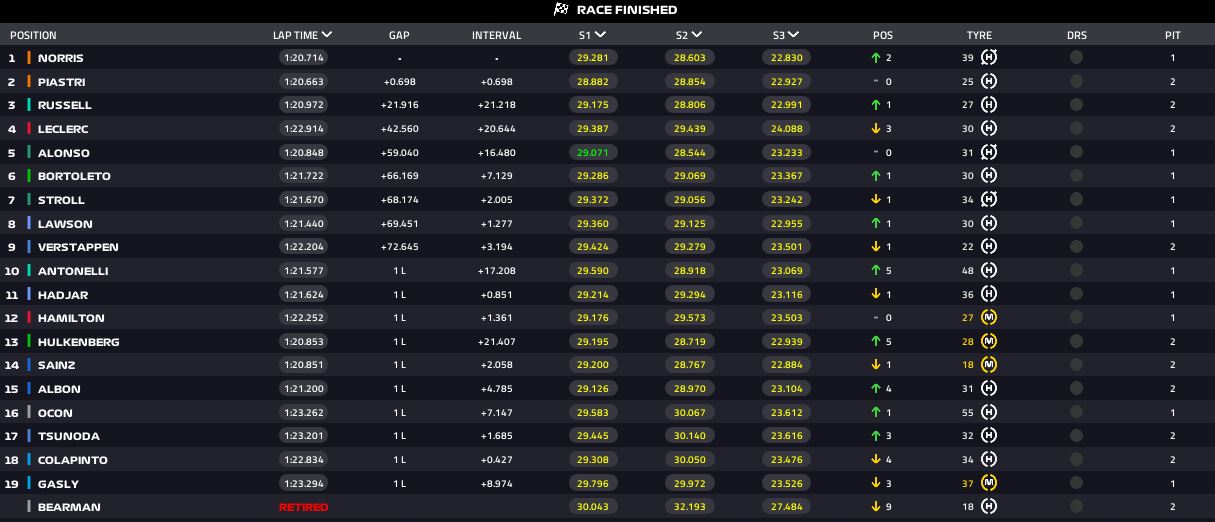Click Hamilton's medium tyre icon

pos(989,318)
